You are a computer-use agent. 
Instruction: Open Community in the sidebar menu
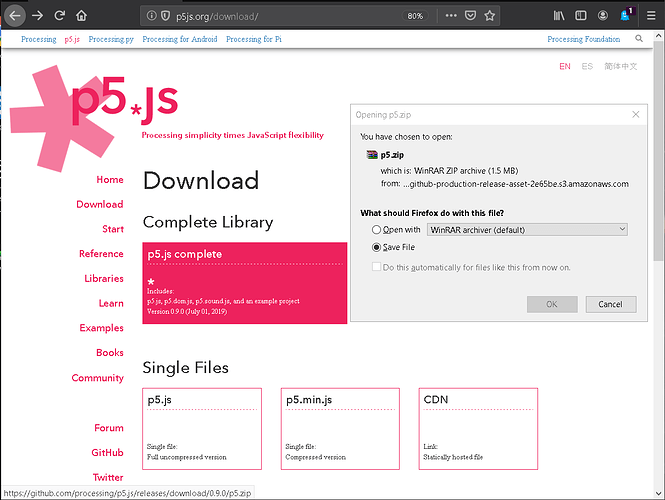click(98, 377)
